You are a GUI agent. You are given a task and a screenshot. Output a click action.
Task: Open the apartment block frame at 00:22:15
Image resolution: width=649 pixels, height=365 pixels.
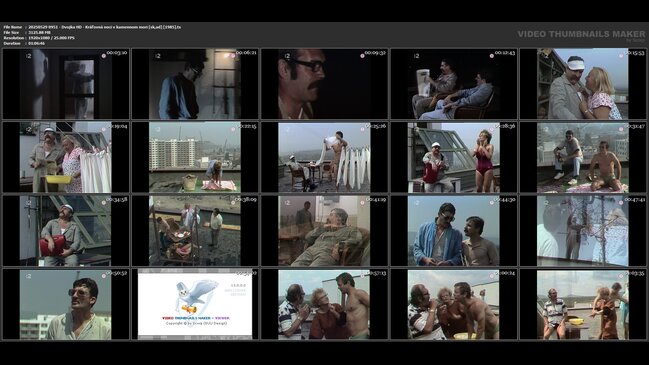pyautogui.click(x=195, y=157)
